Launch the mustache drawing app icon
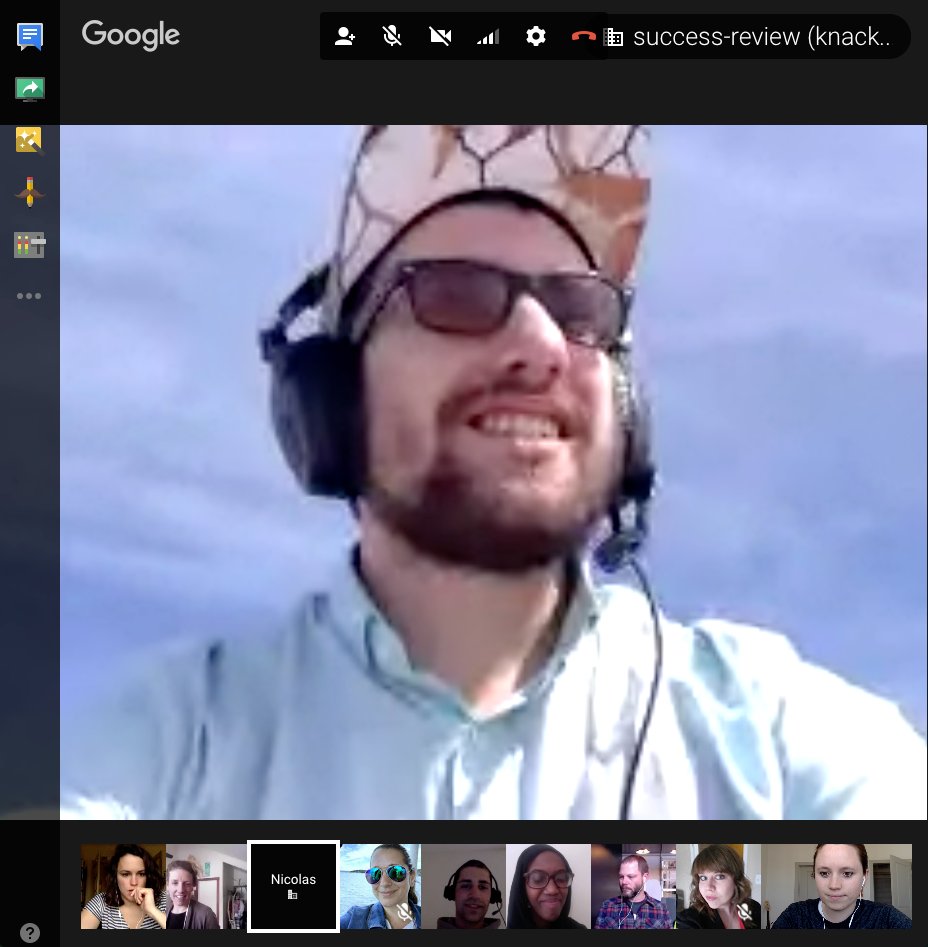Viewport: 928px width, 947px height. click(29, 193)
